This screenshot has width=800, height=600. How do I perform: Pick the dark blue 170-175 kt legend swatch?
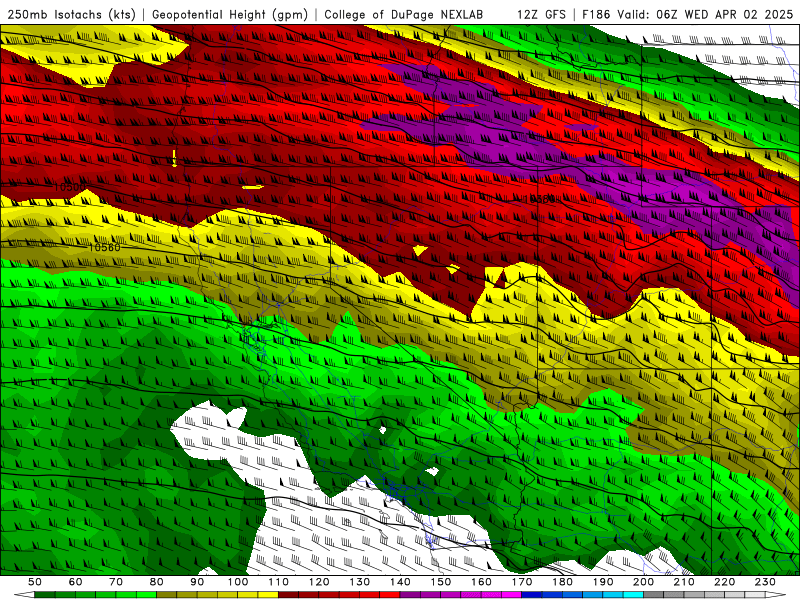click(x=532, y=595)
